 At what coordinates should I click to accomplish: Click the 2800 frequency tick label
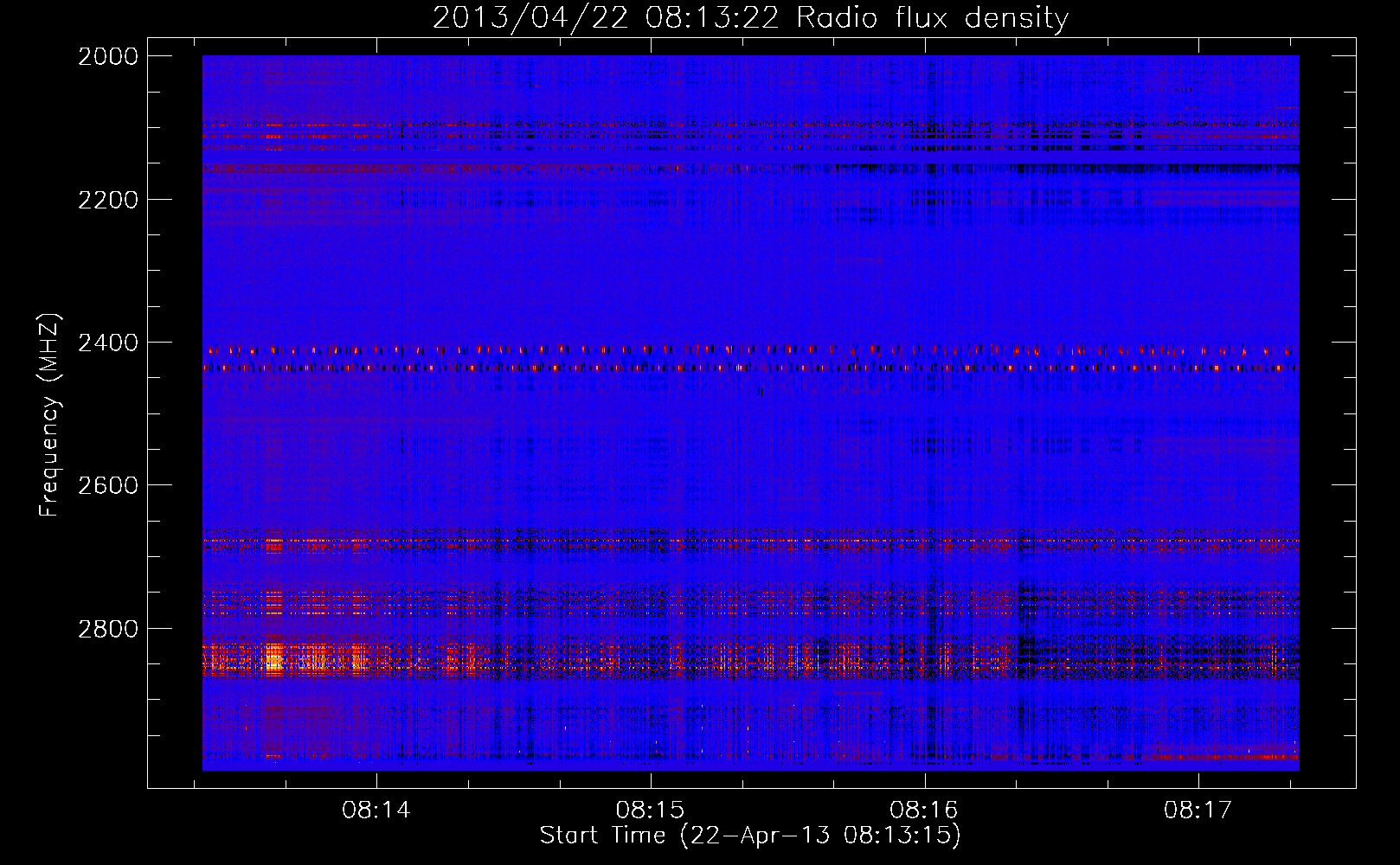click(108, 629)
